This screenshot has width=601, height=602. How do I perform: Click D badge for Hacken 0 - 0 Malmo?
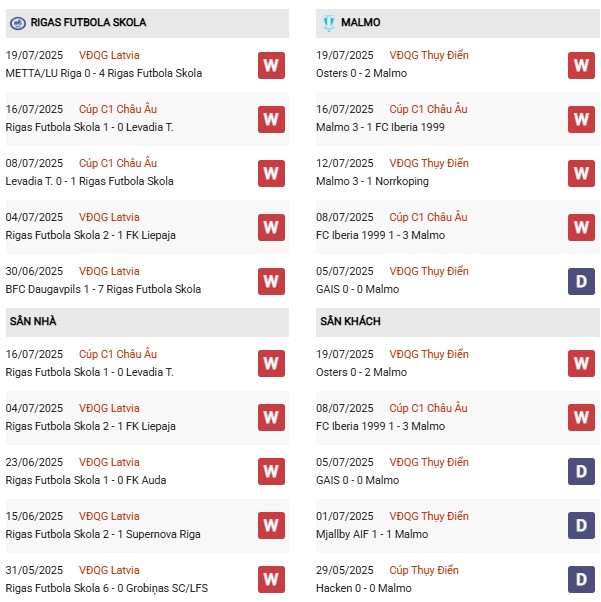click(x=581, y=579)
